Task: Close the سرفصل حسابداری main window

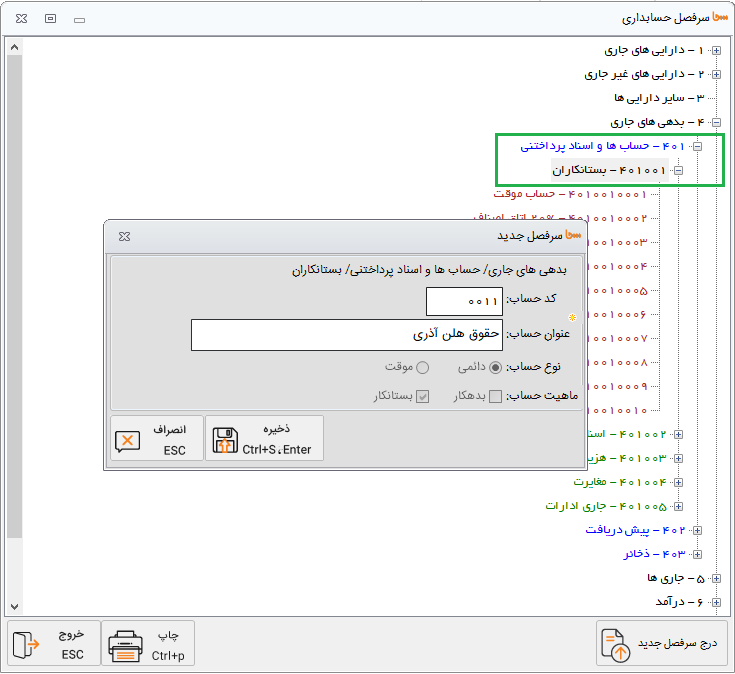Action: pos(22,19)
